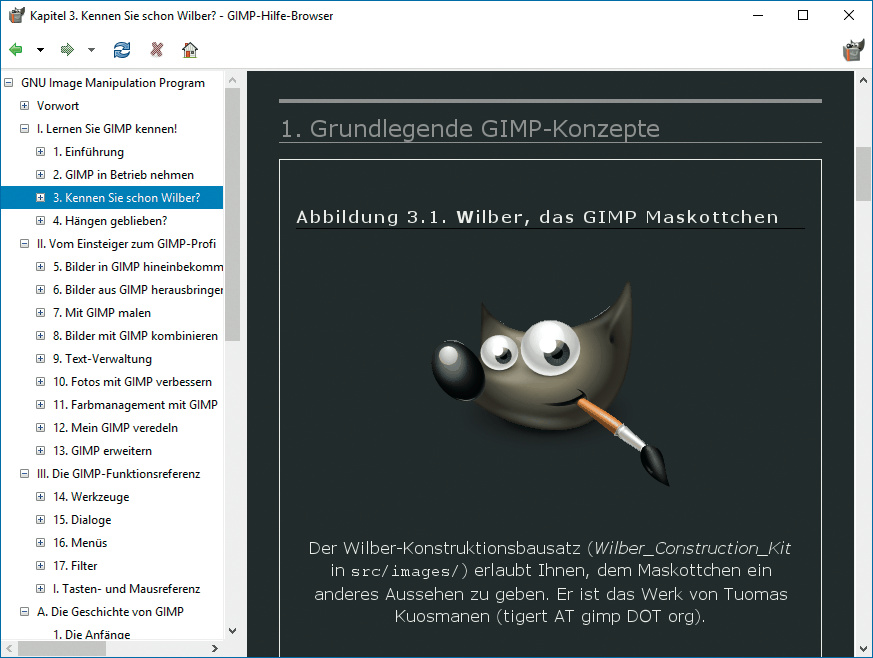Open the 14. Werkzeuge topic

[91, 497]
